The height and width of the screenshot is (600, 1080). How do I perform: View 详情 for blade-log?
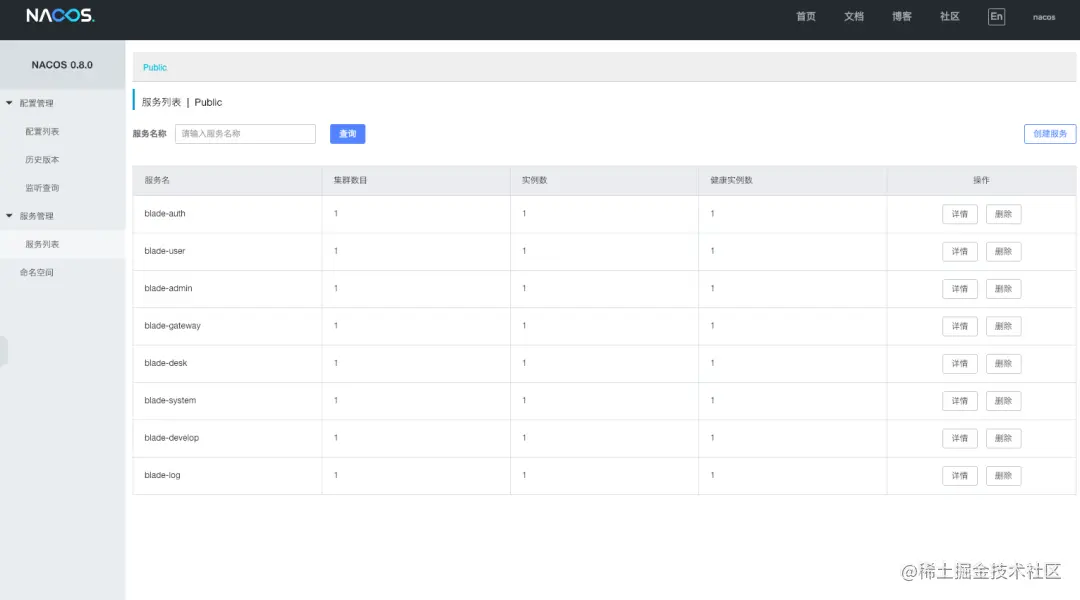pos(959,475)
